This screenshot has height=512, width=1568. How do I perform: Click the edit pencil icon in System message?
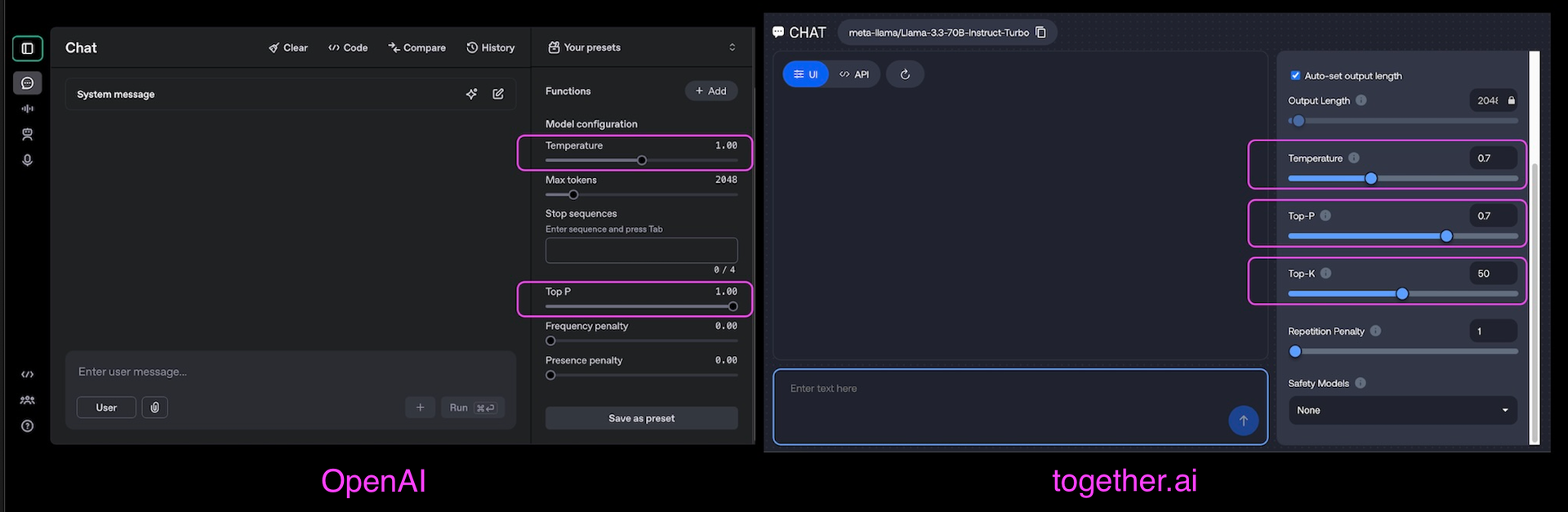point(498,94)
